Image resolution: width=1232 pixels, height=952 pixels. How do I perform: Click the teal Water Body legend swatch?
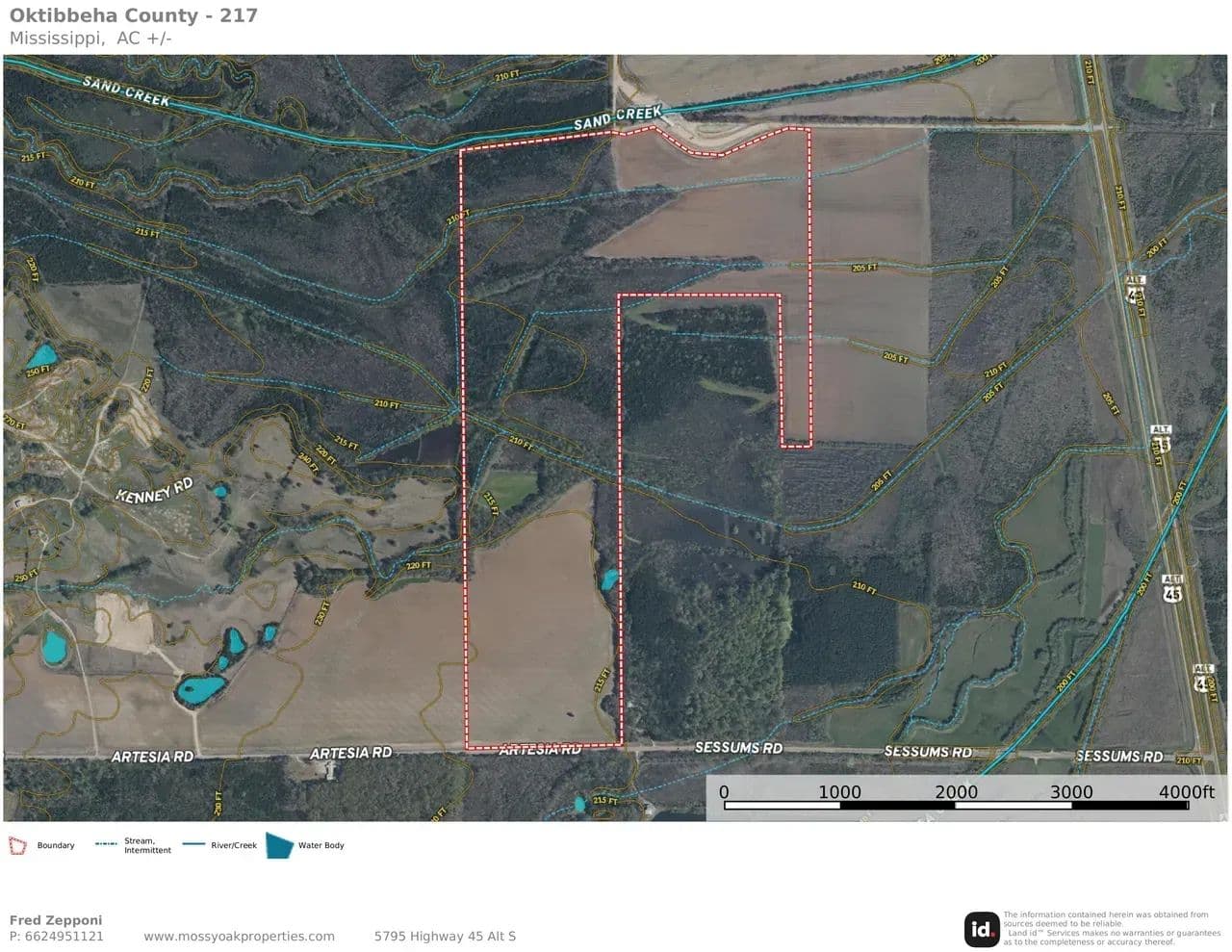click(x=279, y=845)
